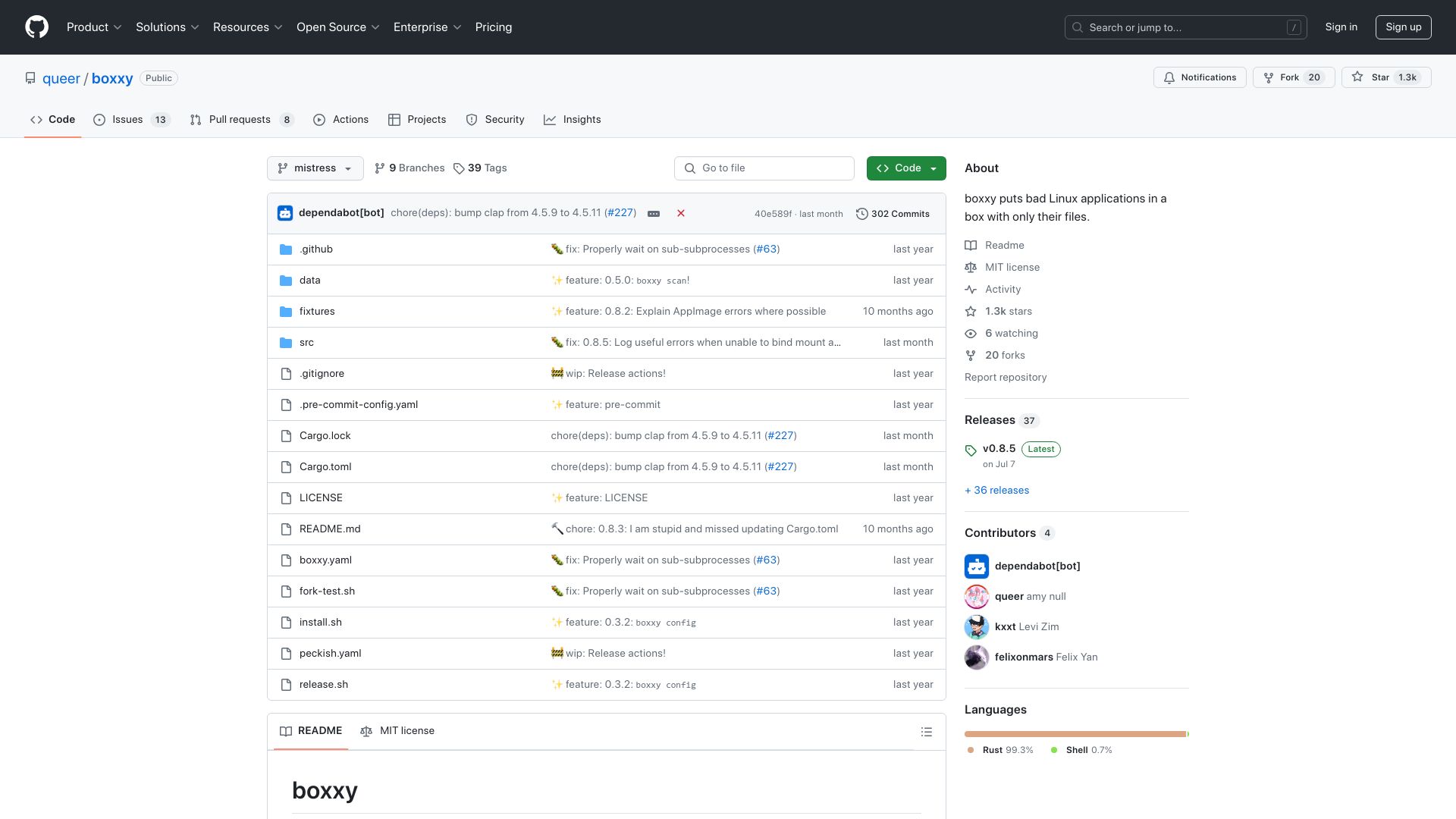
Task: Open the dependabot[bot] commit author avatar
Action: 285,213
